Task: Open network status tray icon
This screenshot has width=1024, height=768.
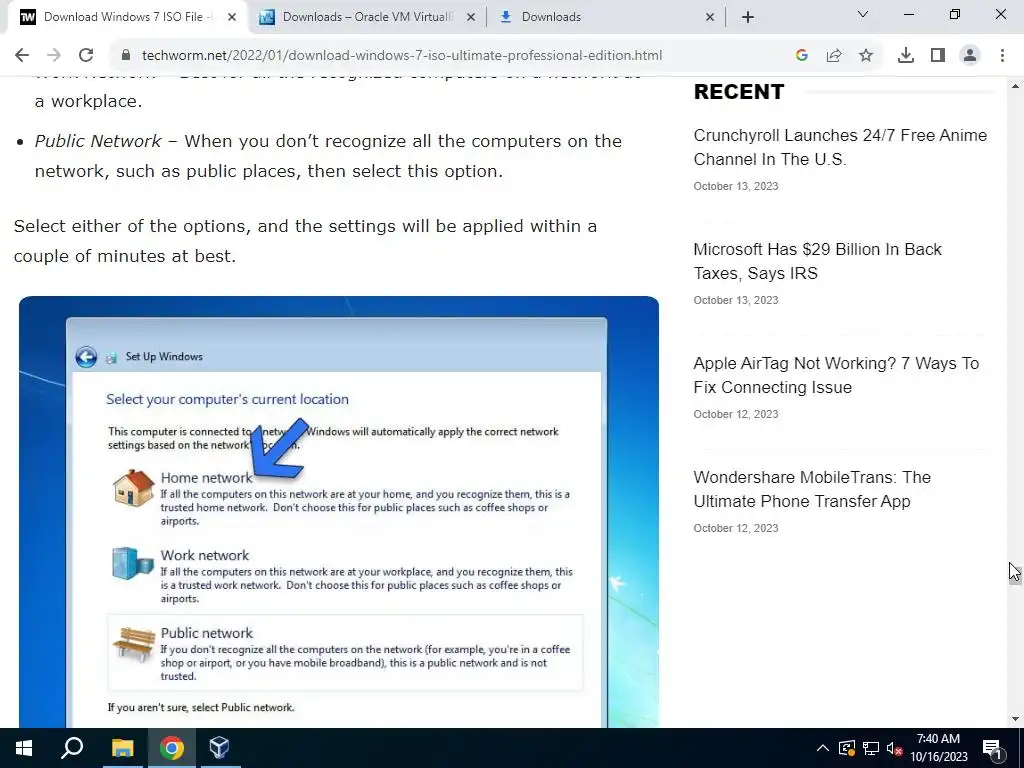Action: pyautogui.click(x=871, y=748)
